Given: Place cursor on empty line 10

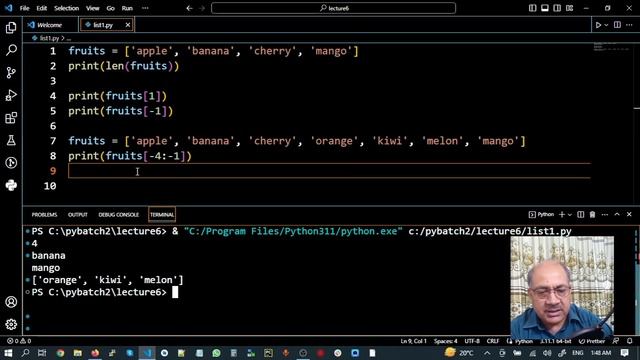Looking at the screenshot, I should tap(329, 186).
